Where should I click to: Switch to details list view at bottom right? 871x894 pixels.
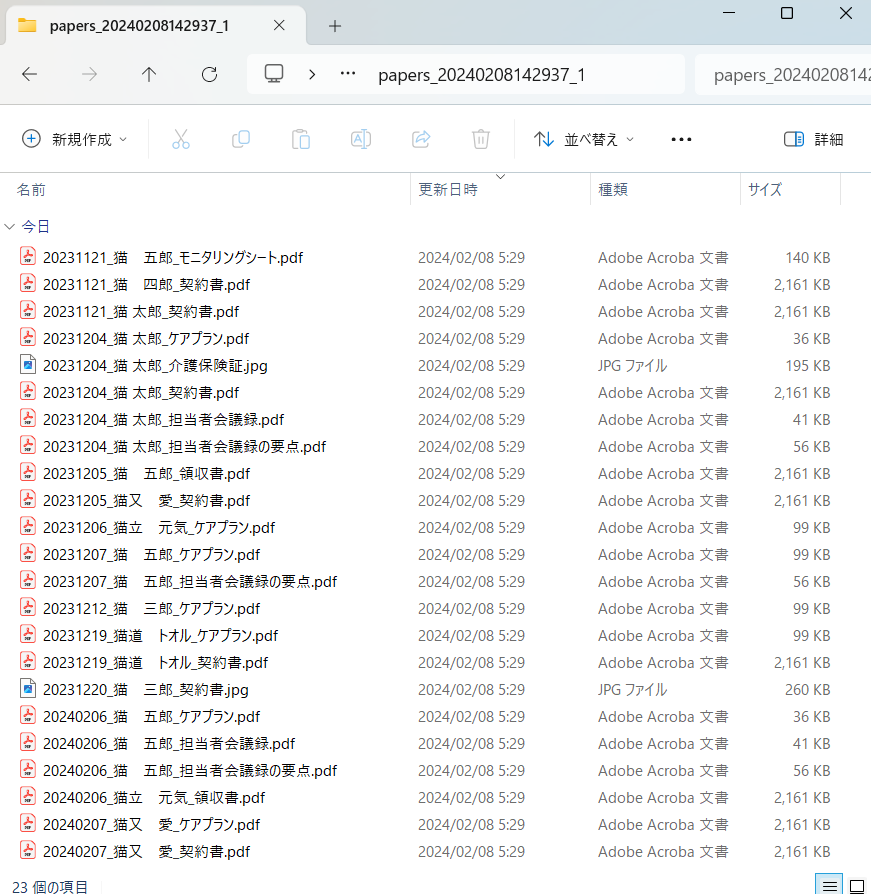coord(829,885)
